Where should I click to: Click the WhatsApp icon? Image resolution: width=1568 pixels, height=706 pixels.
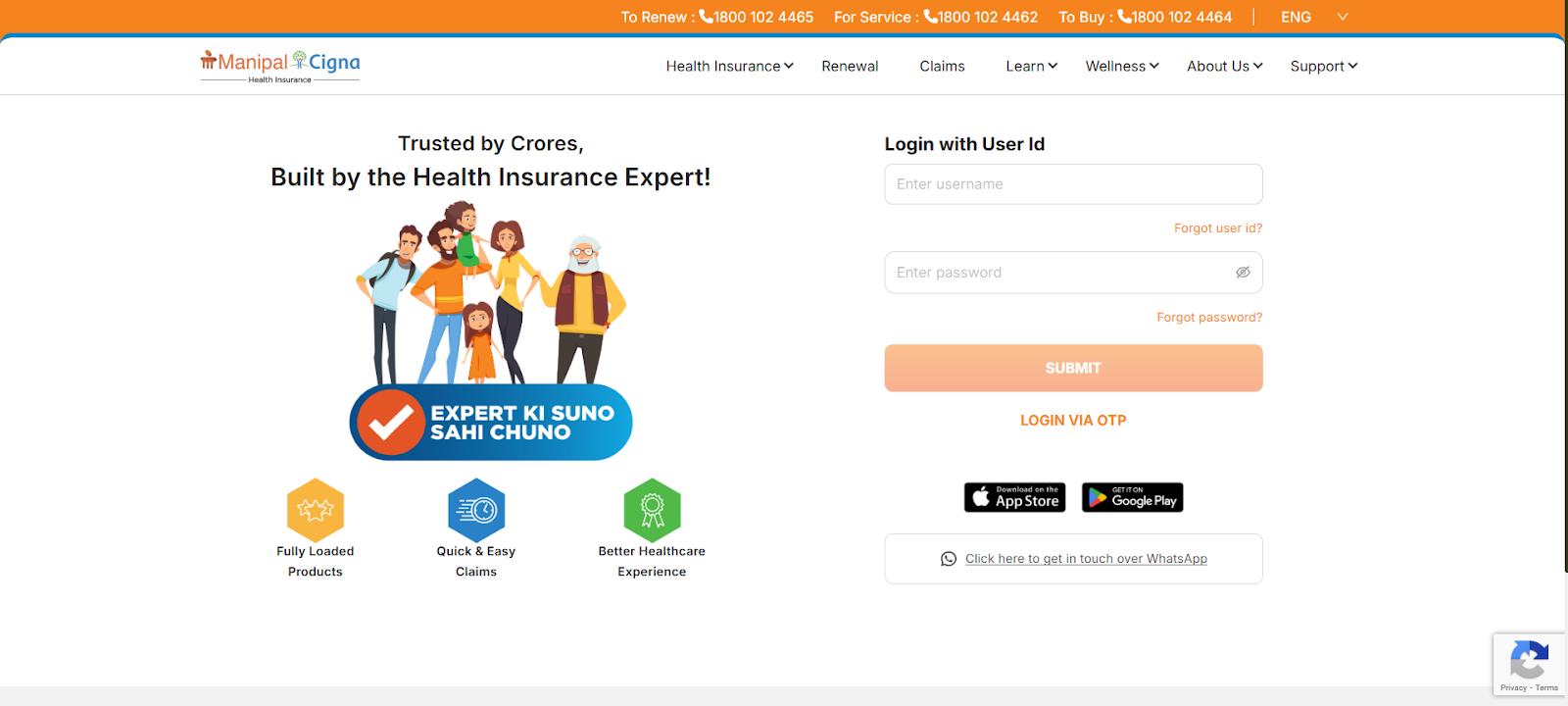[949, 559]
